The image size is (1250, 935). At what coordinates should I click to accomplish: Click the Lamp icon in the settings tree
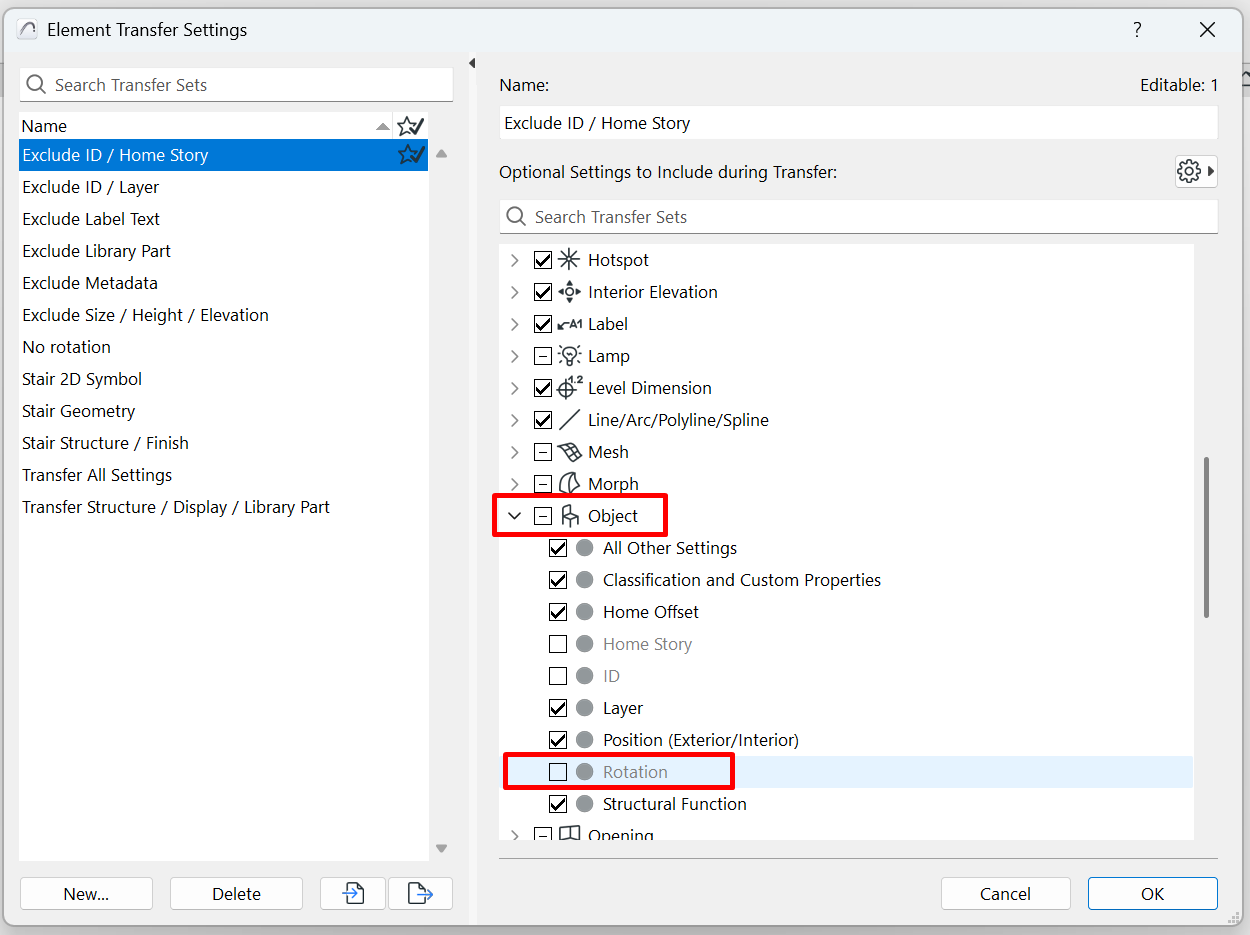[568, 355]
